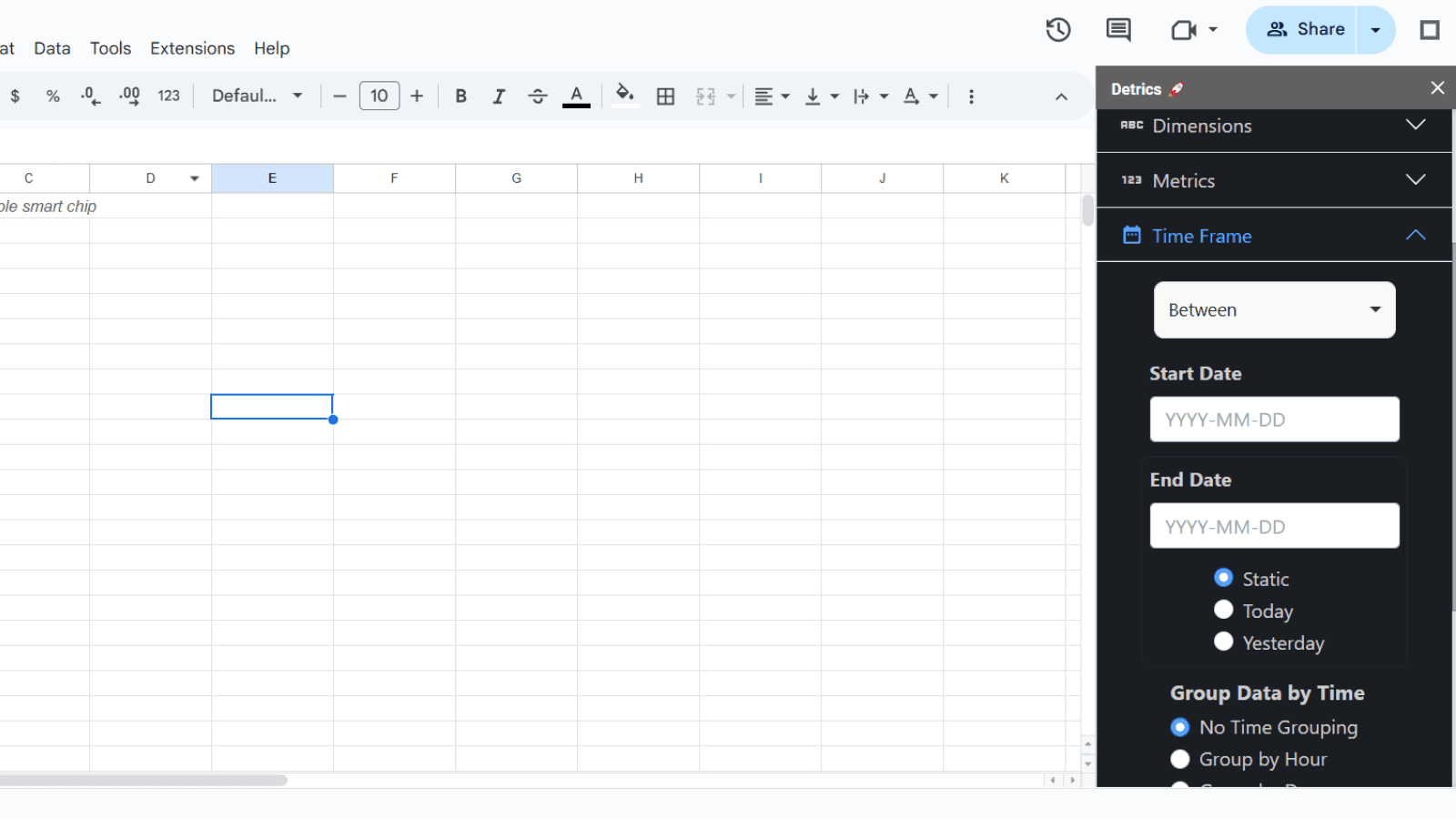This screenshot has height=819, width=1456.
Task: Open the comments panel icon
Action: (x=1118, y=30)
